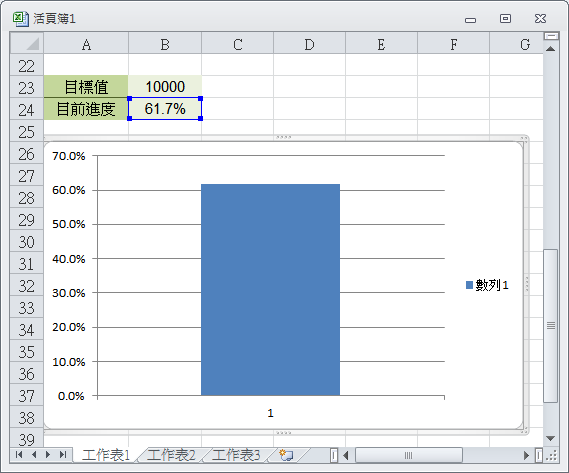Click the vertical split box above scrollbar
The image size is (569, 473).
coord(551,36)
